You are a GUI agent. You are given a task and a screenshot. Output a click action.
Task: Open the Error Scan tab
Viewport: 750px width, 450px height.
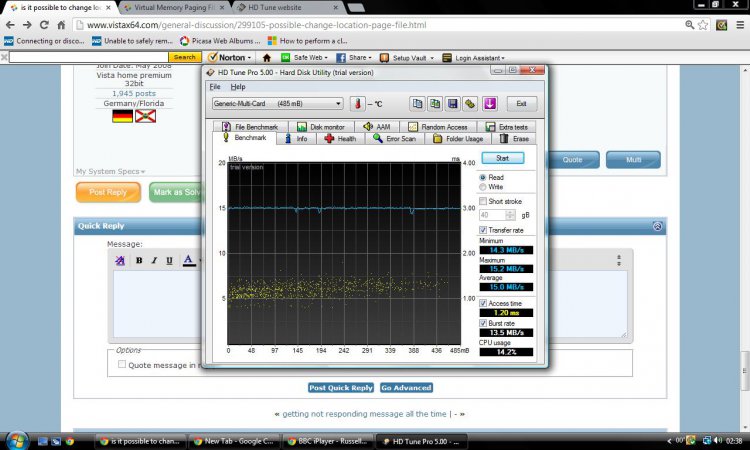395,139
